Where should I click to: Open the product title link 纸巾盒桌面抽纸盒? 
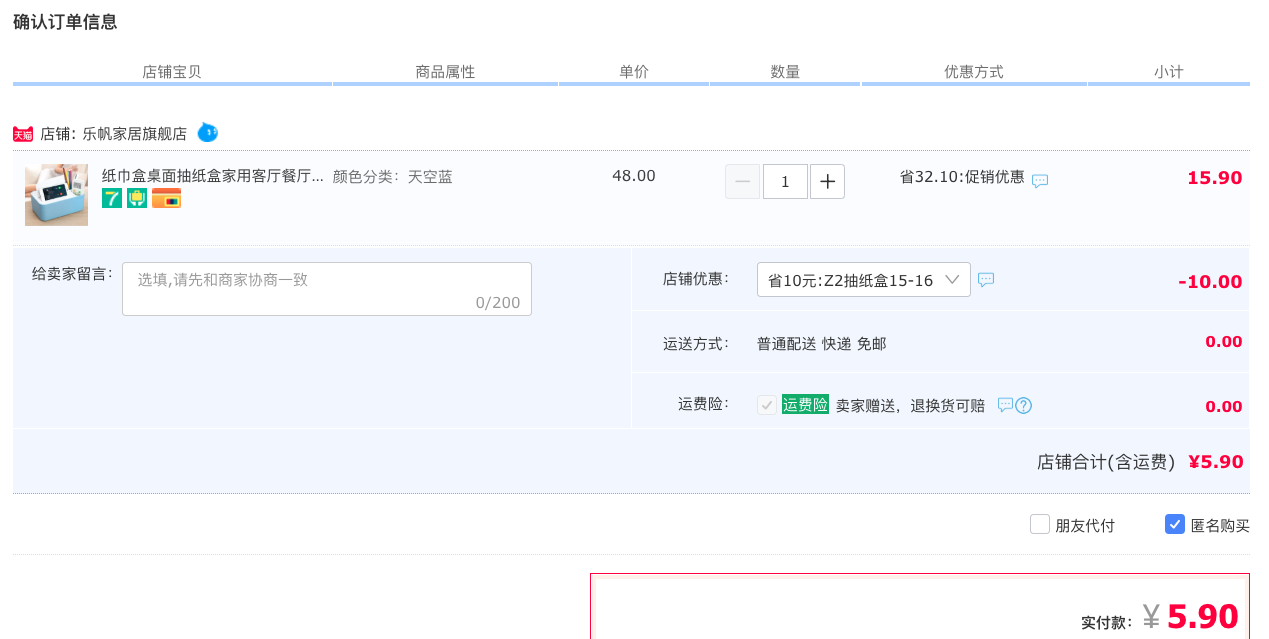click(x=212, y=176)
